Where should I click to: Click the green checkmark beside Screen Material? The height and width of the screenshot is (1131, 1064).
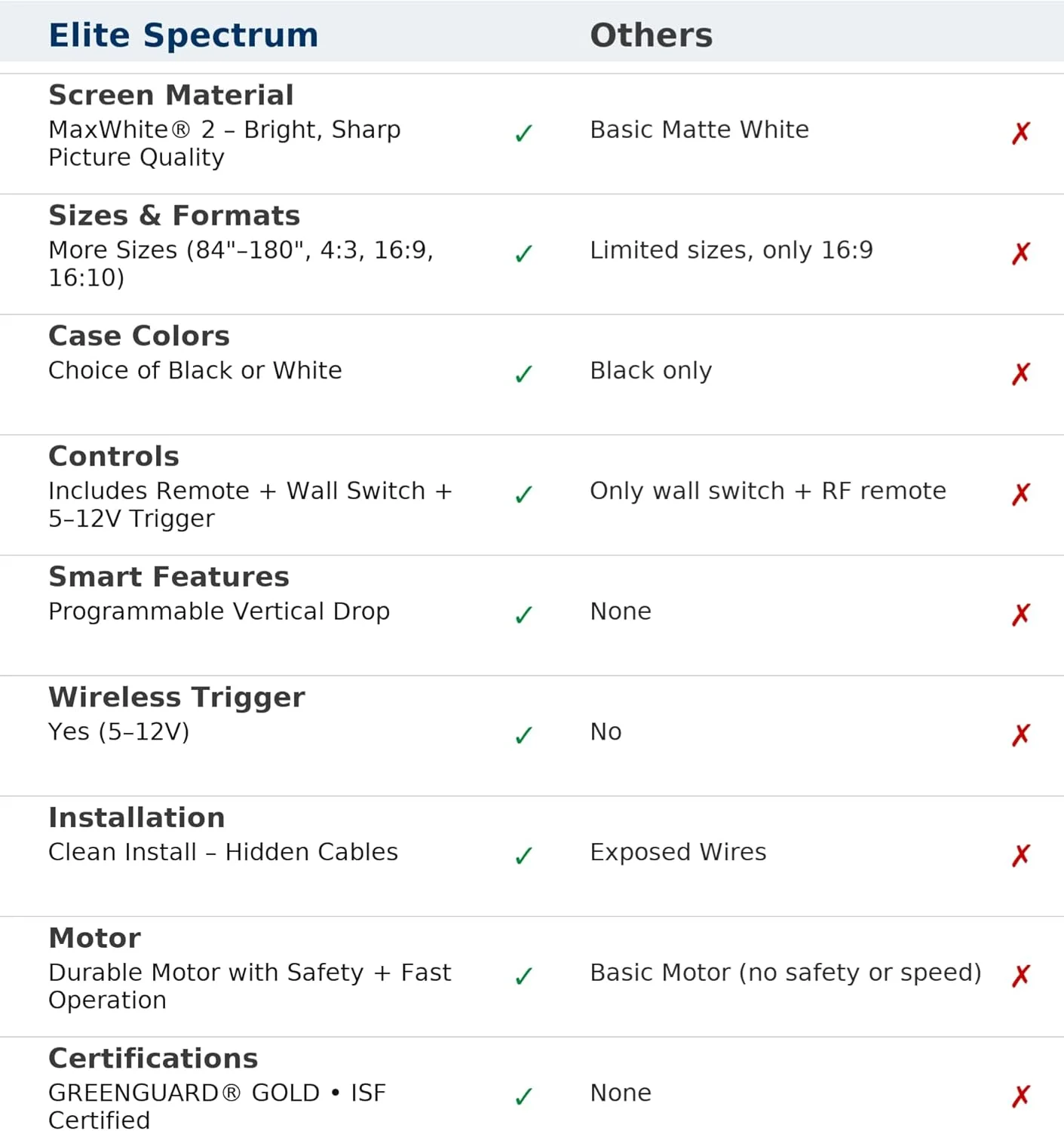pyautogui.click(x=523, y=133)
